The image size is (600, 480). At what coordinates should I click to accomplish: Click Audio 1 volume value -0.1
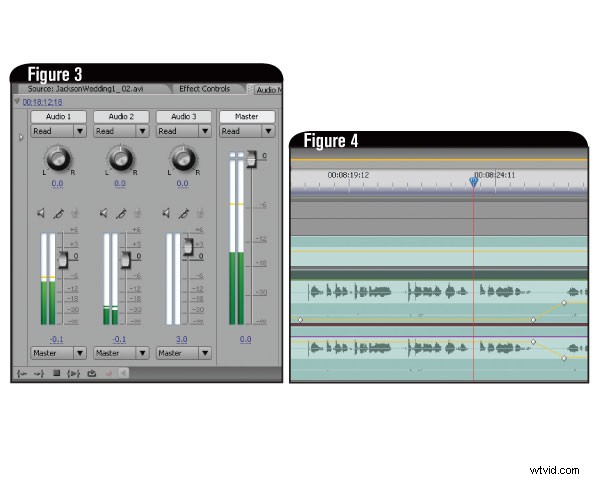click(57, 339)
